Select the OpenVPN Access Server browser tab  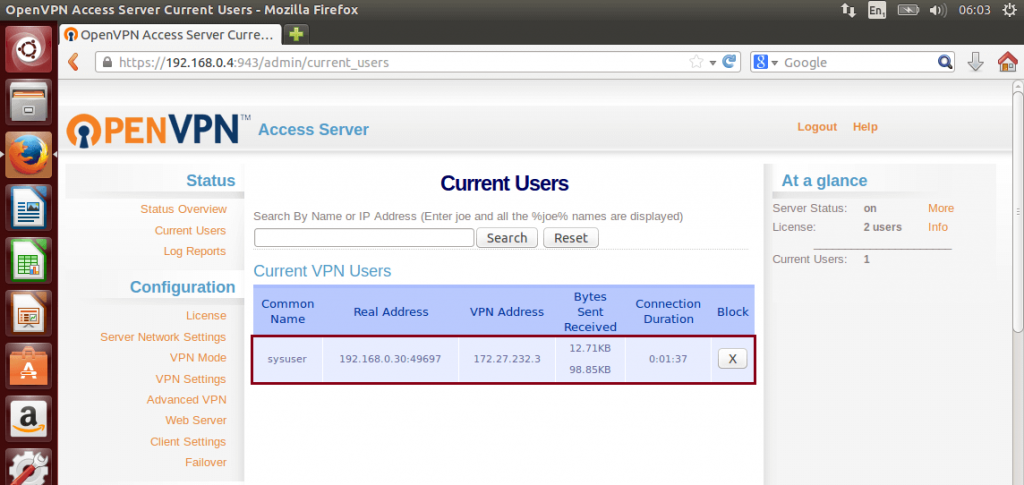171,35
